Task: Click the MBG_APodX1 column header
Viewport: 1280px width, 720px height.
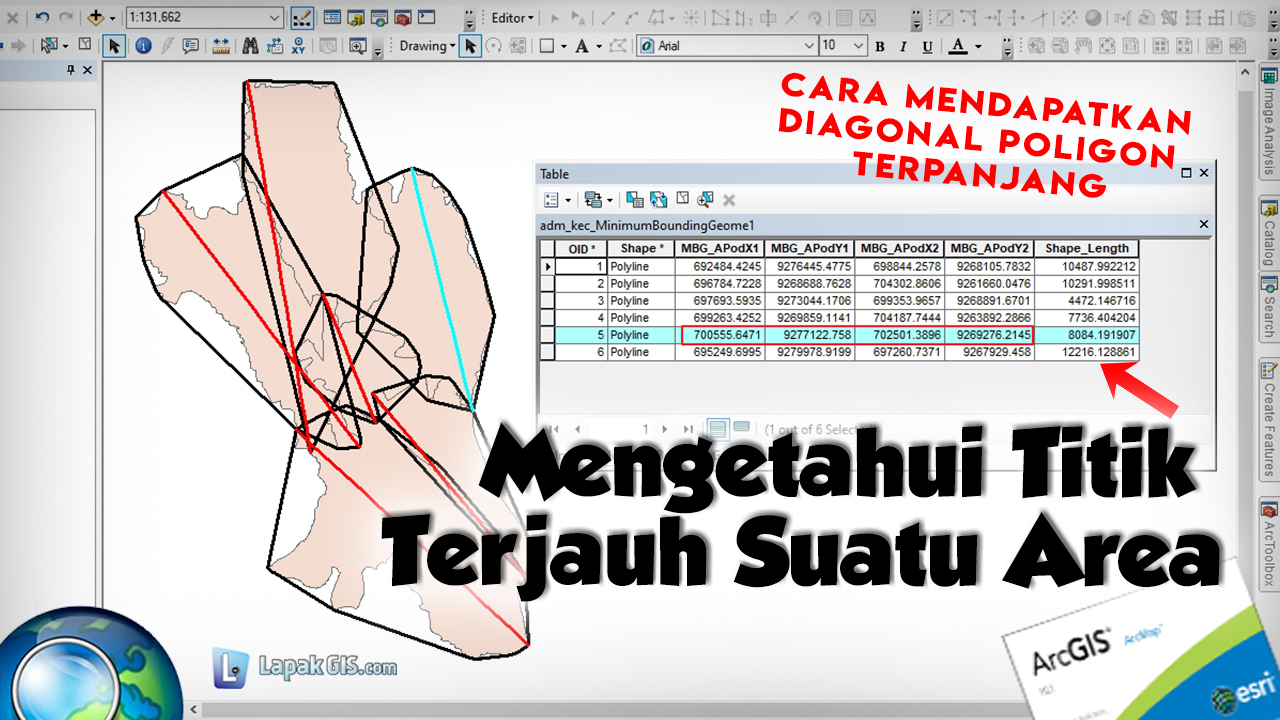Action: (x=720, y=249)
